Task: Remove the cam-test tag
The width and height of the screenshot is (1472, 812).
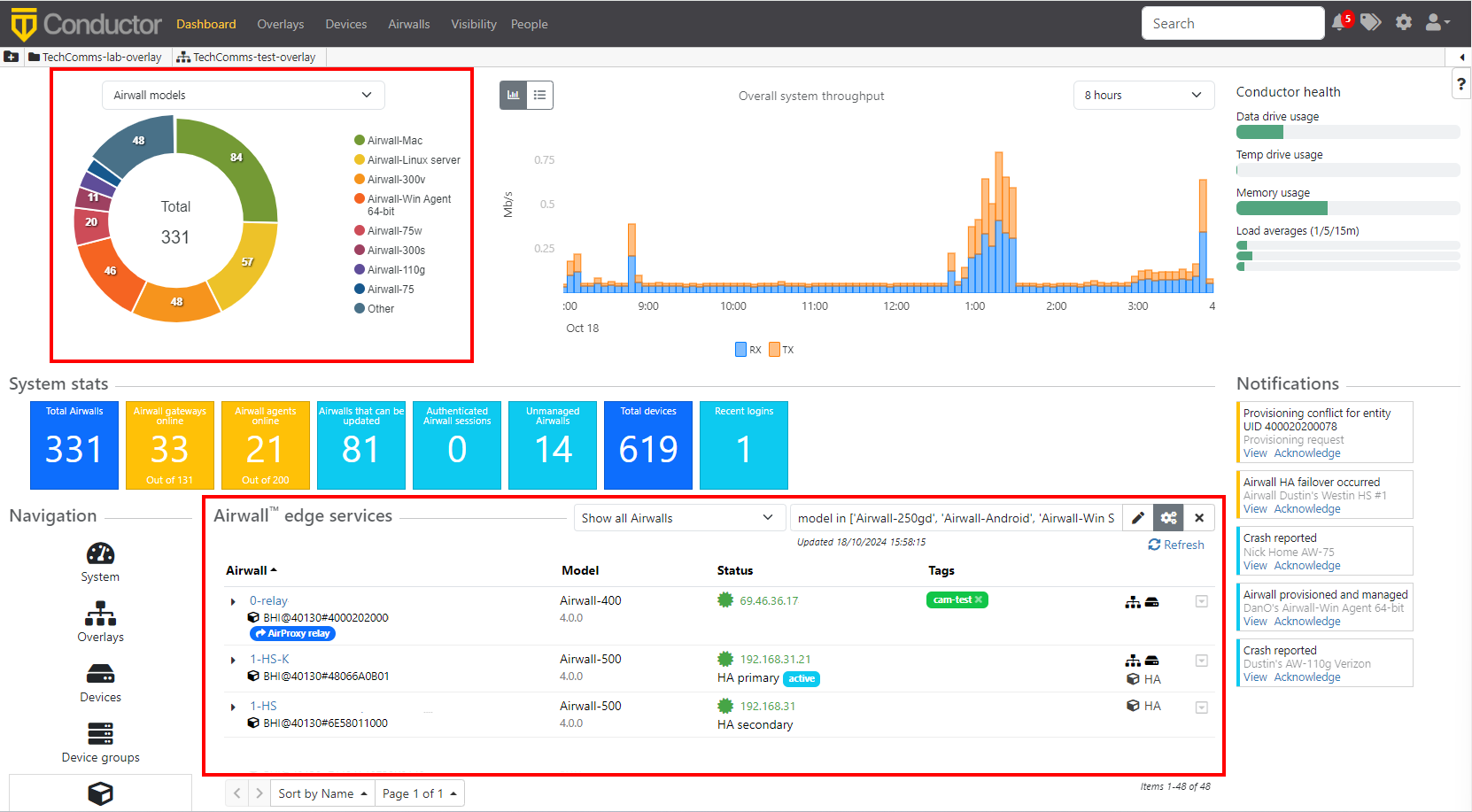Action: pos(979,599)
